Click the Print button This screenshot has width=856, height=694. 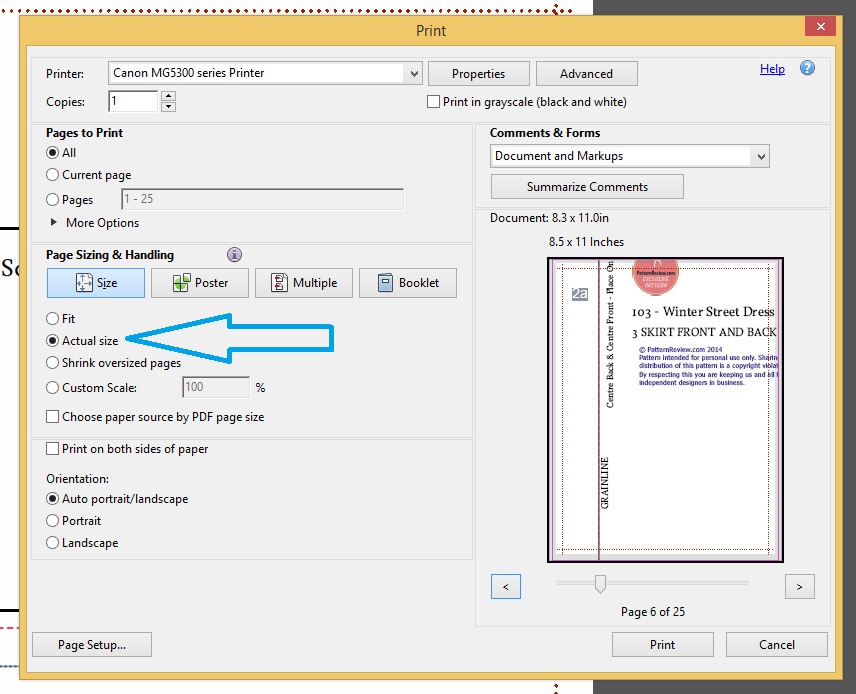[662, 645]
